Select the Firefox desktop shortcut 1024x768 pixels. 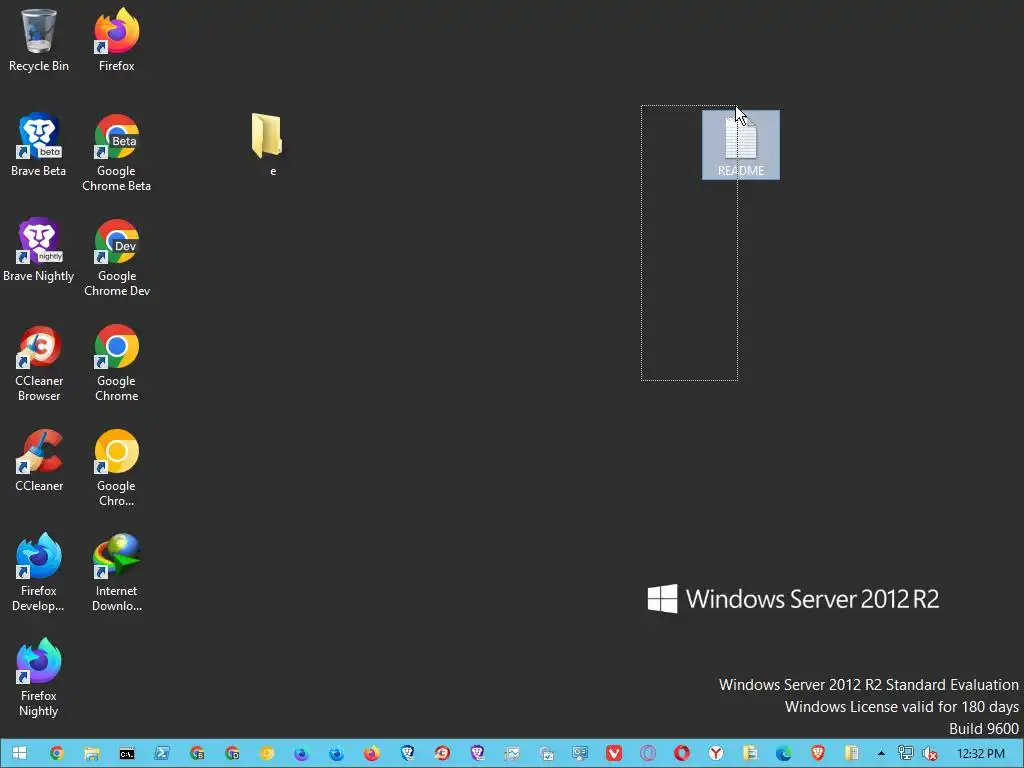116,39
